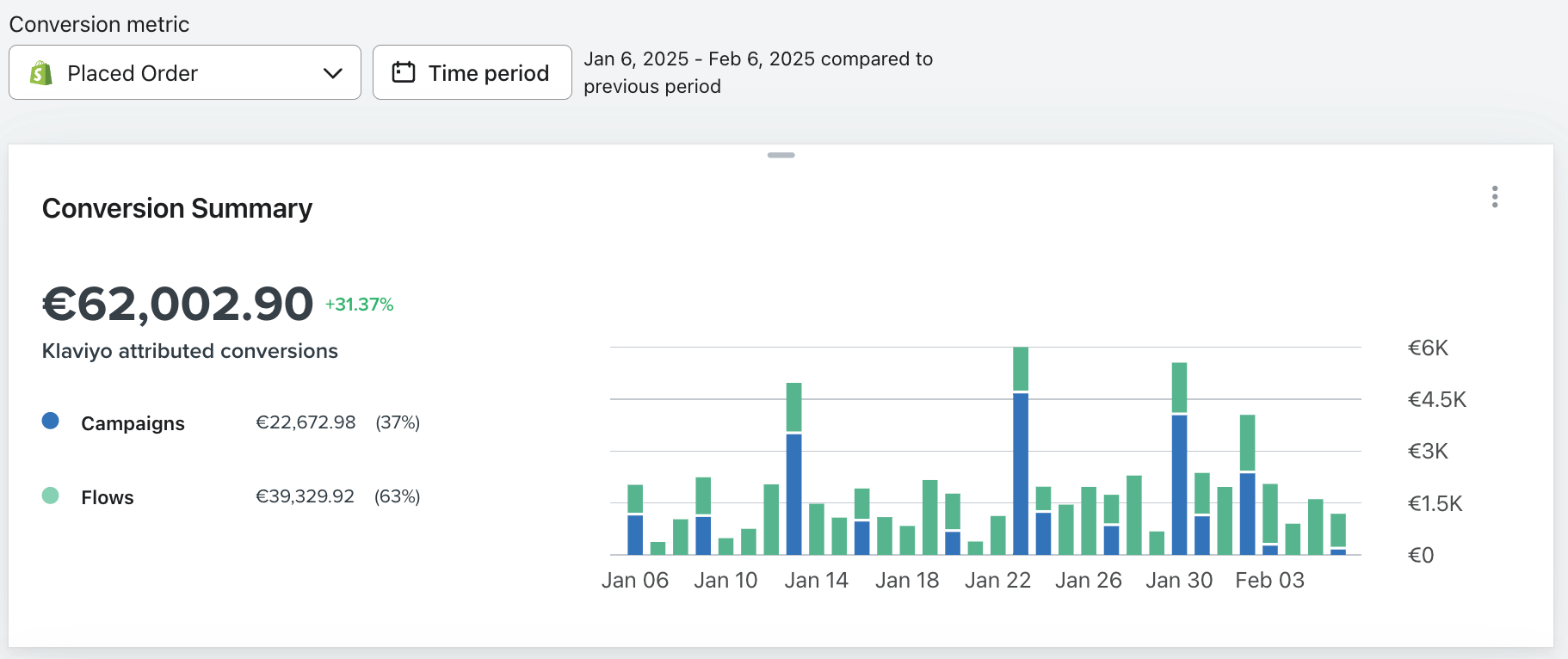Click the calendar icon in Time period button
1568x659 pixels.
[x=404, y=72]
